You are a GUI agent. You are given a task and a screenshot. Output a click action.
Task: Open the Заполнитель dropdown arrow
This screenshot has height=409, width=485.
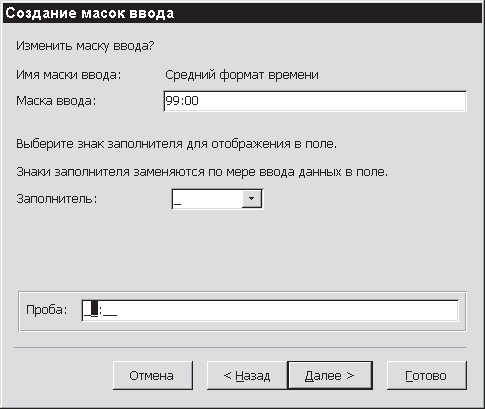click(x=252, y=199)
